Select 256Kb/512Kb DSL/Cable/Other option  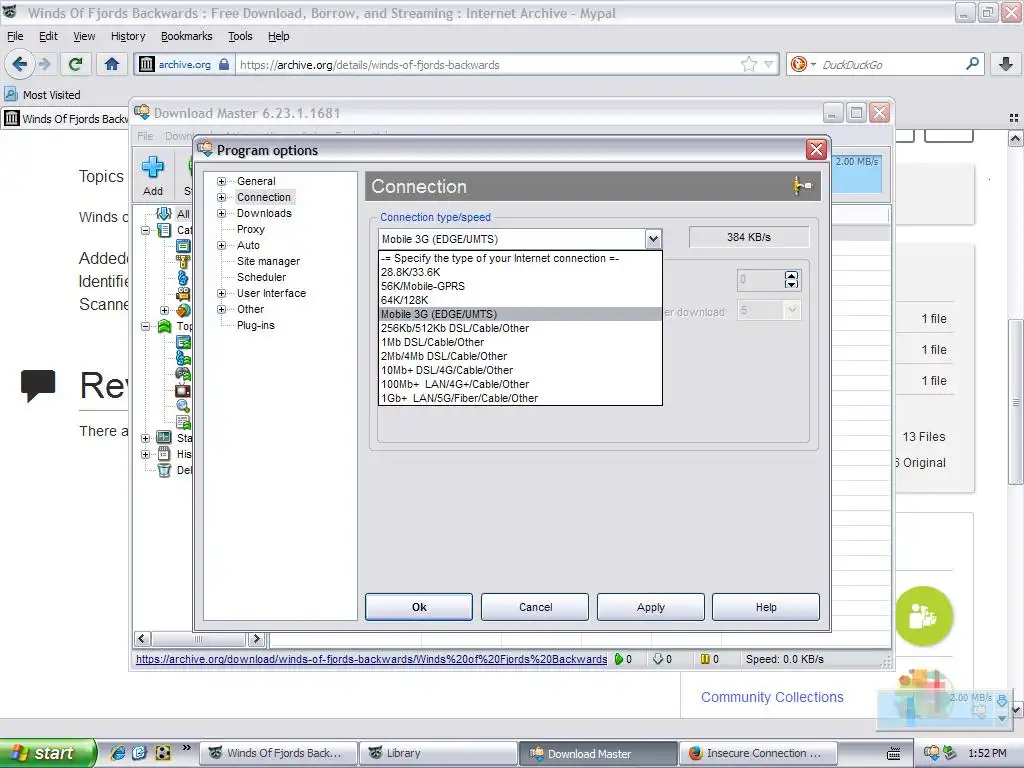[520, 328]
